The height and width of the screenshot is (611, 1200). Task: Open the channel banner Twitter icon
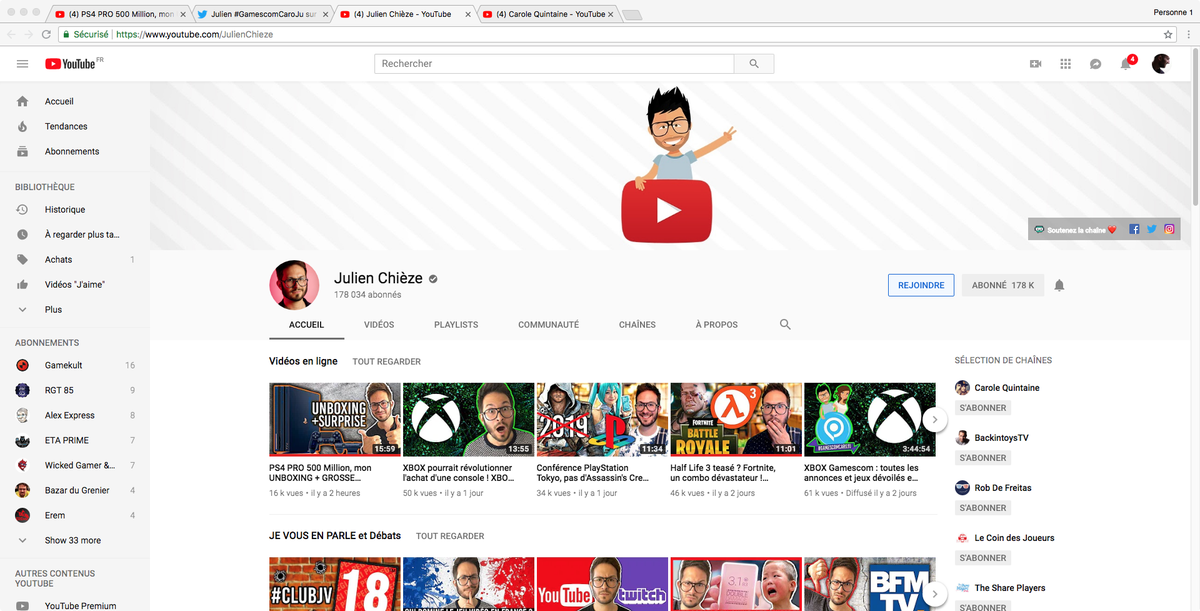click(1151, 229)
